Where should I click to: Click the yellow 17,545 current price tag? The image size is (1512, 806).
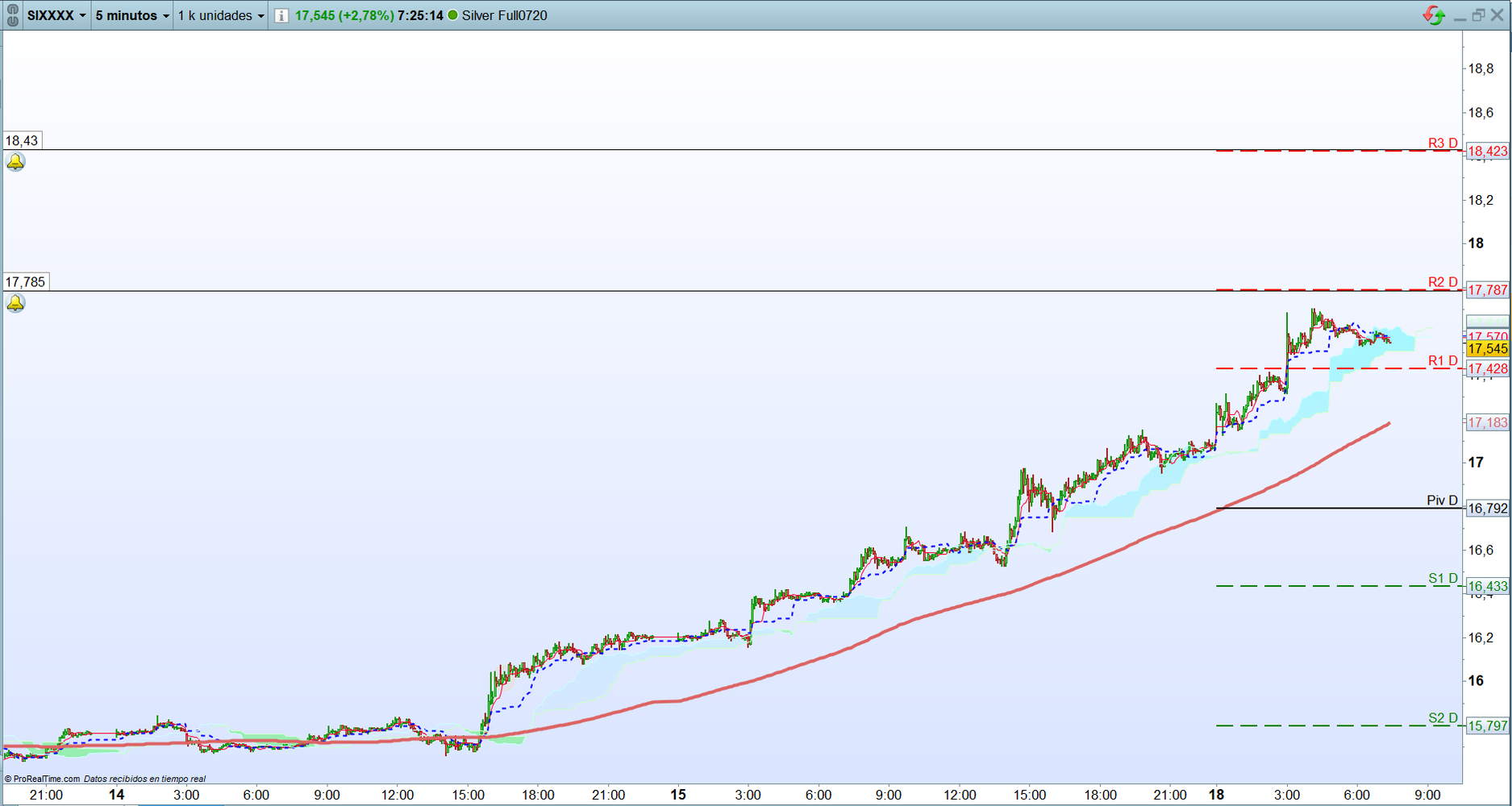1487,348
